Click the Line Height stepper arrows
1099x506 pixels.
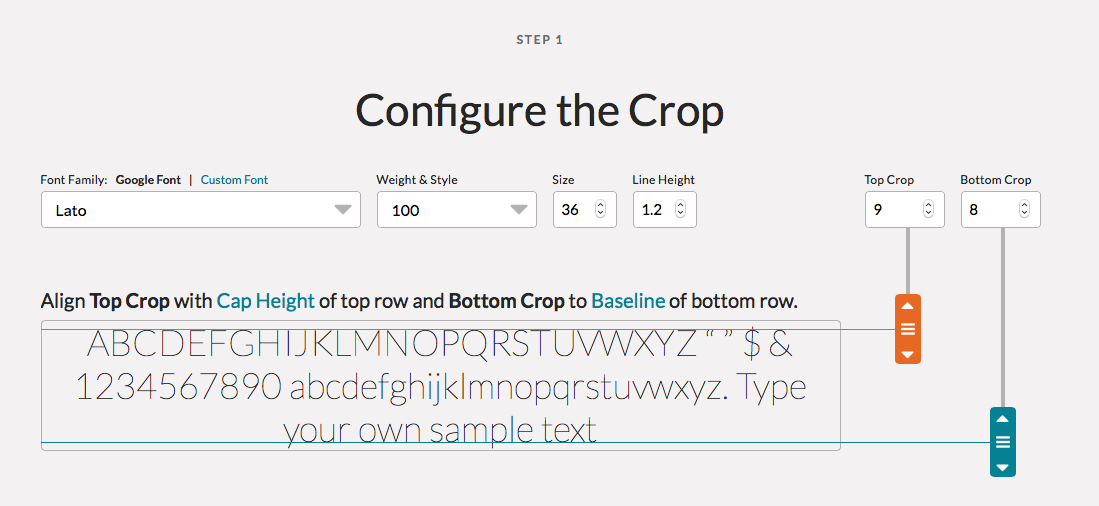[680, 209]
